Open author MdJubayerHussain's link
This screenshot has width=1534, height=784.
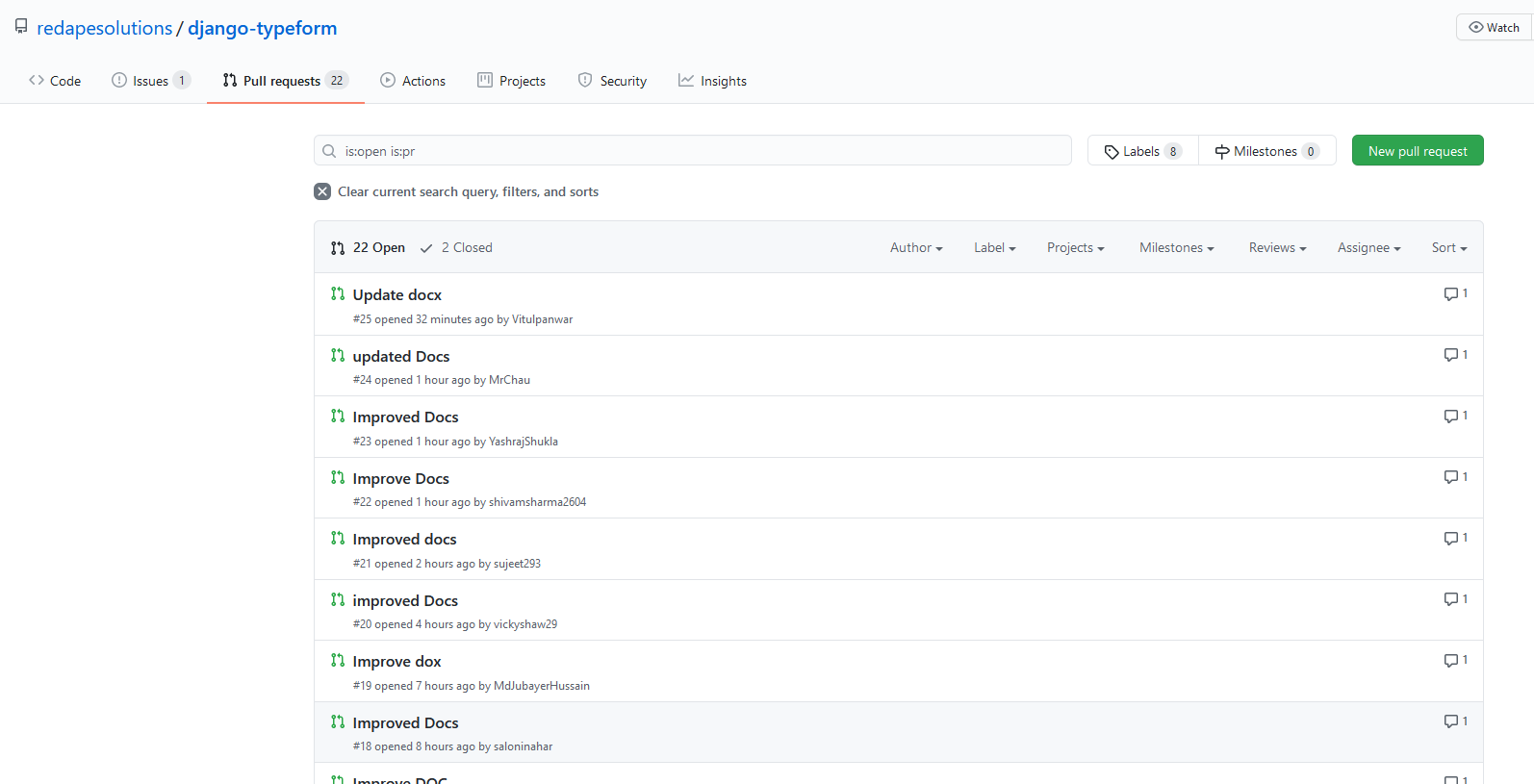click(x=541, y=686)
